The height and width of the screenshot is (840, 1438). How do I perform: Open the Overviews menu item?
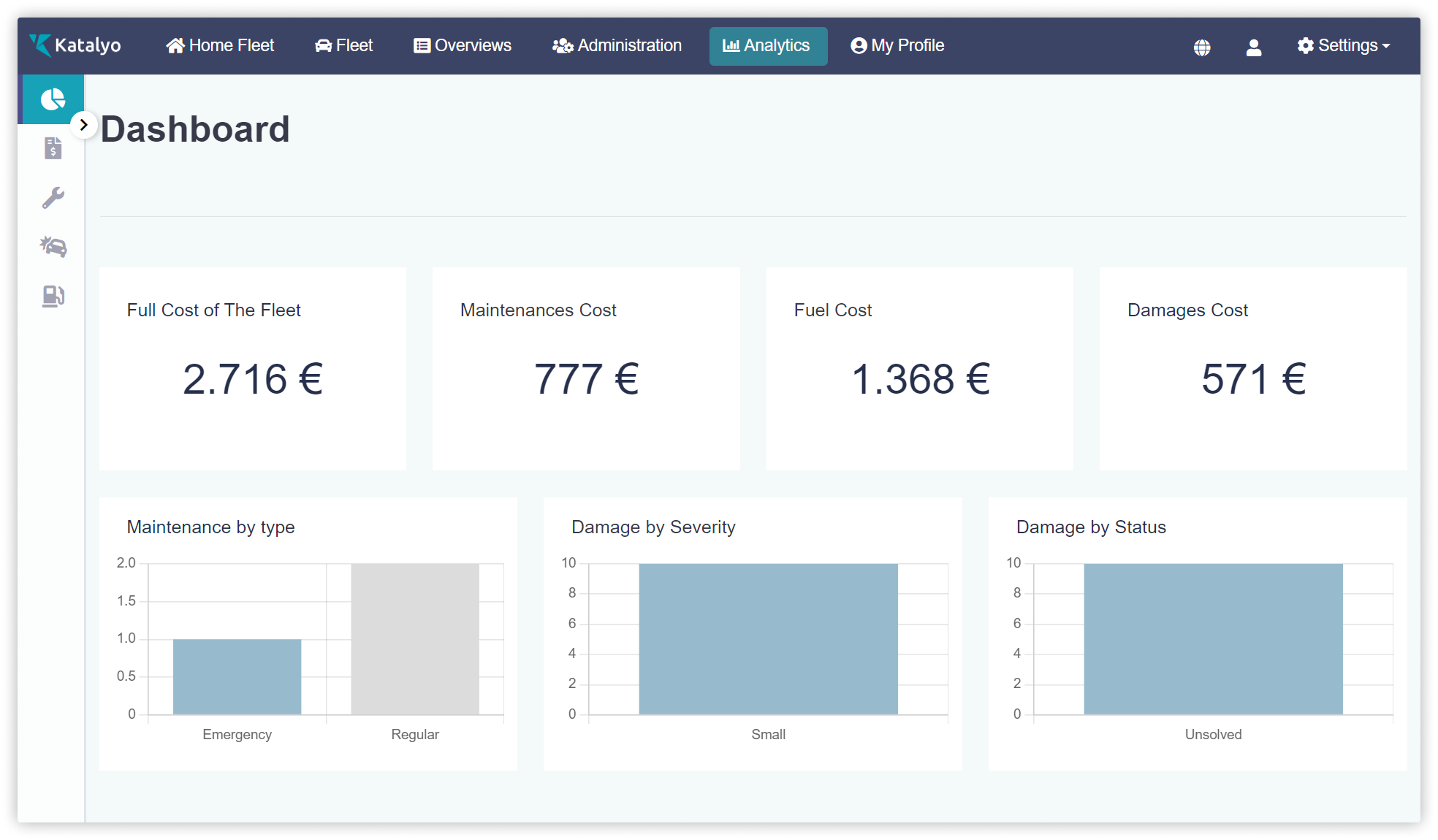click(463, 45)
